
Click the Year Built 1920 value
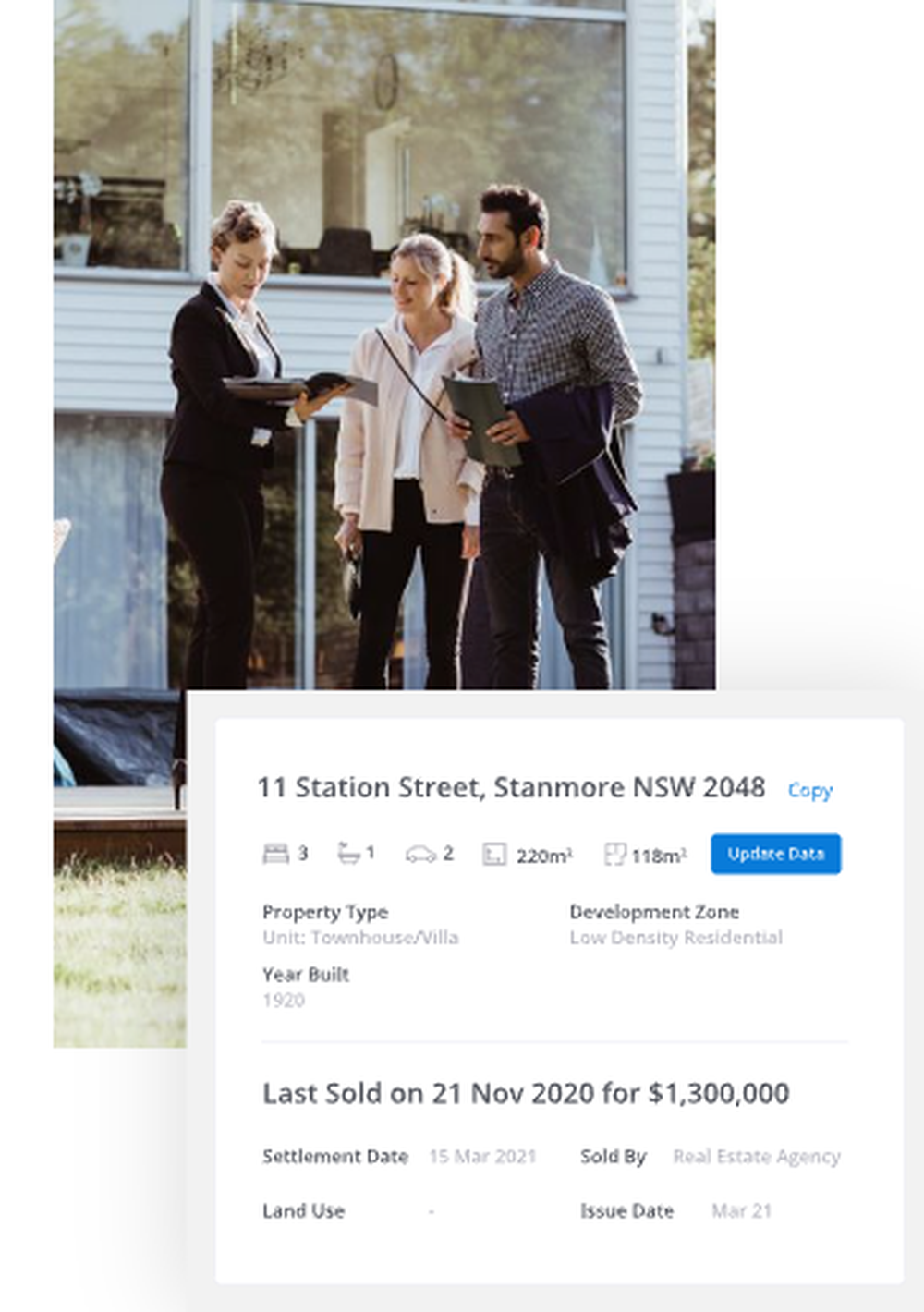tap(284, 1001)
